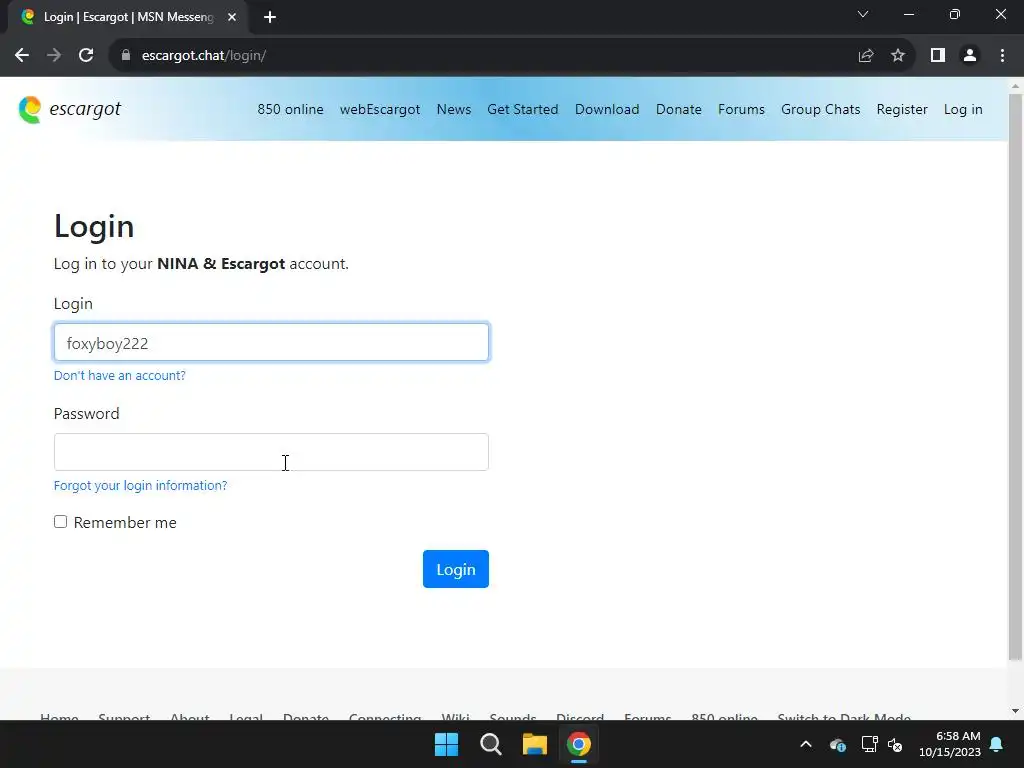Visit the Forums nav link
The height and width of the screenshot is (768, 1024).
(741, 109)
